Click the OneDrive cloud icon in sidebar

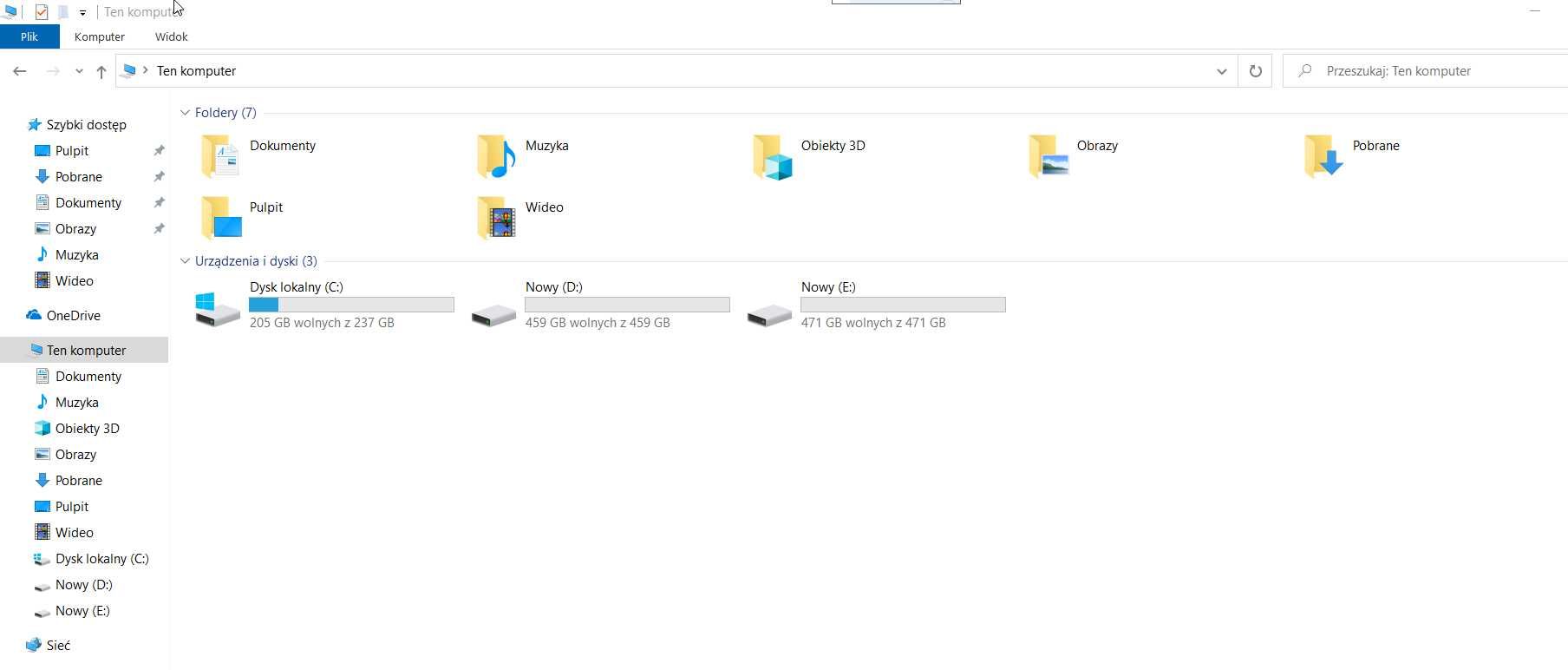point(34,315)
